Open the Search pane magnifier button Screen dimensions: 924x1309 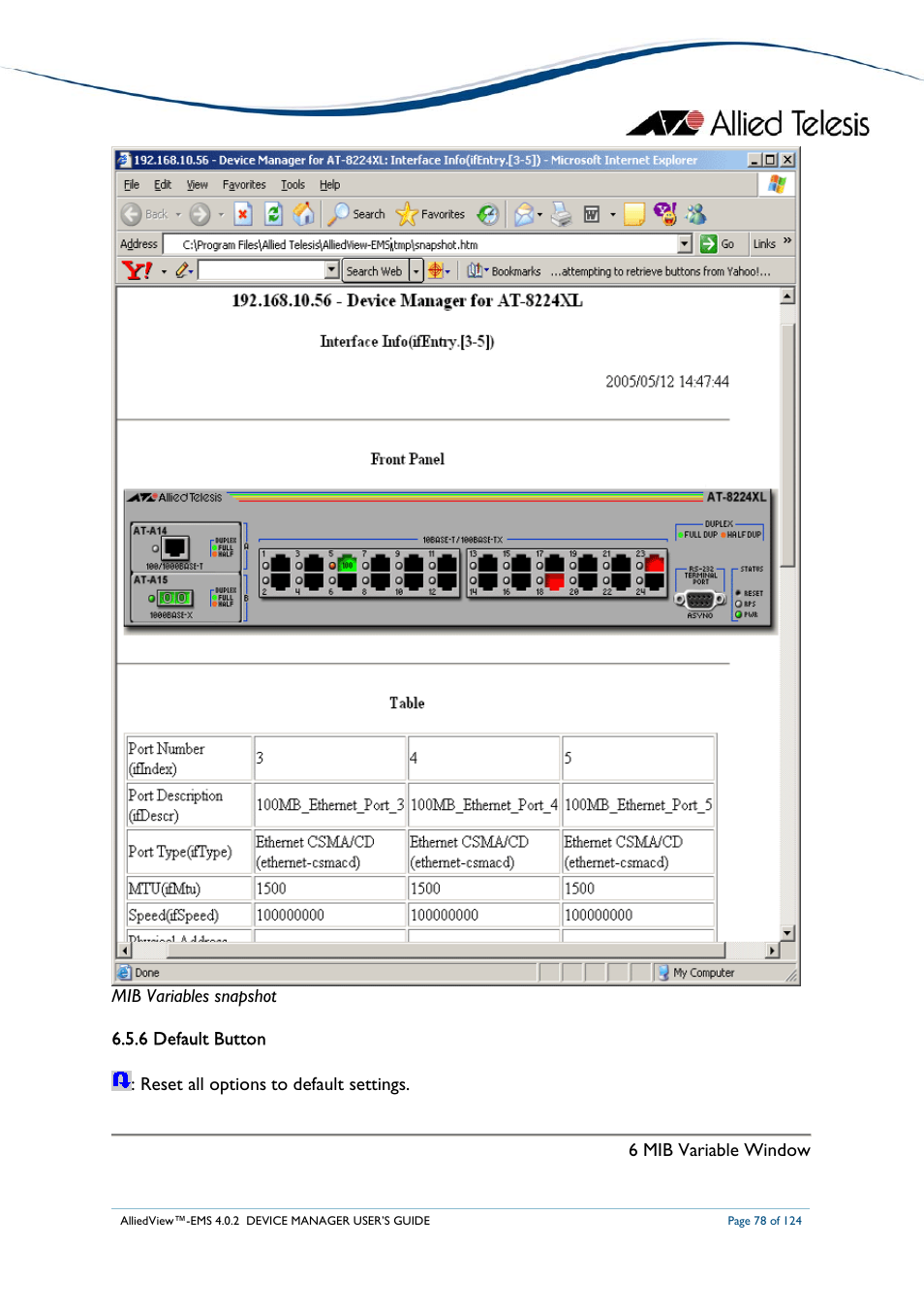click(355, 214)
